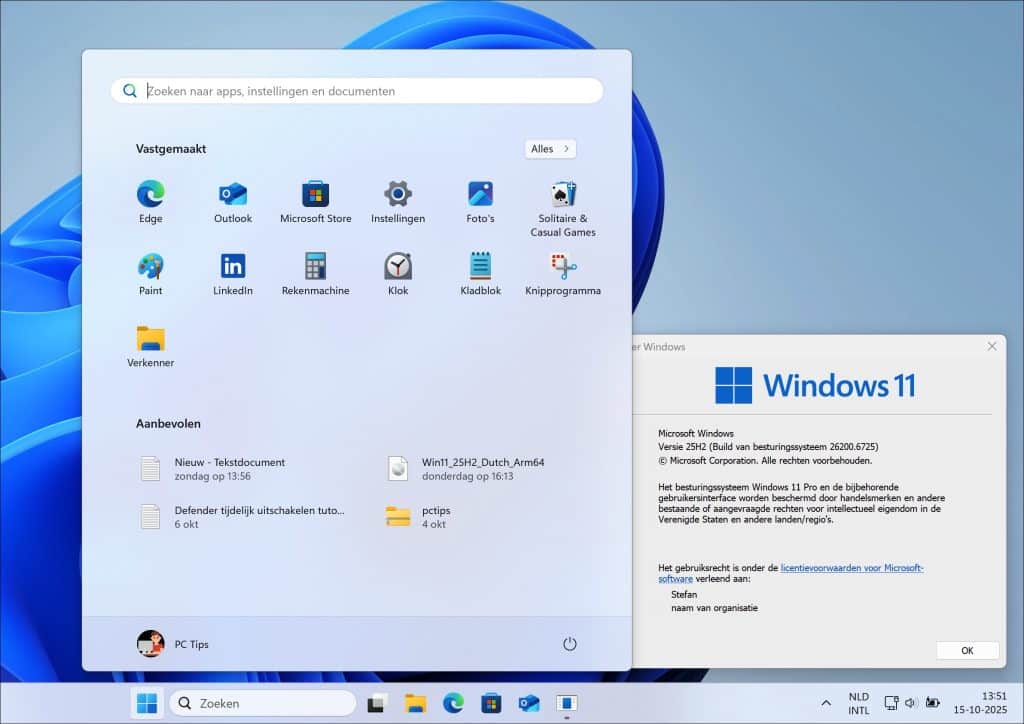Open PC Tips user account menu

click(173, 644)
